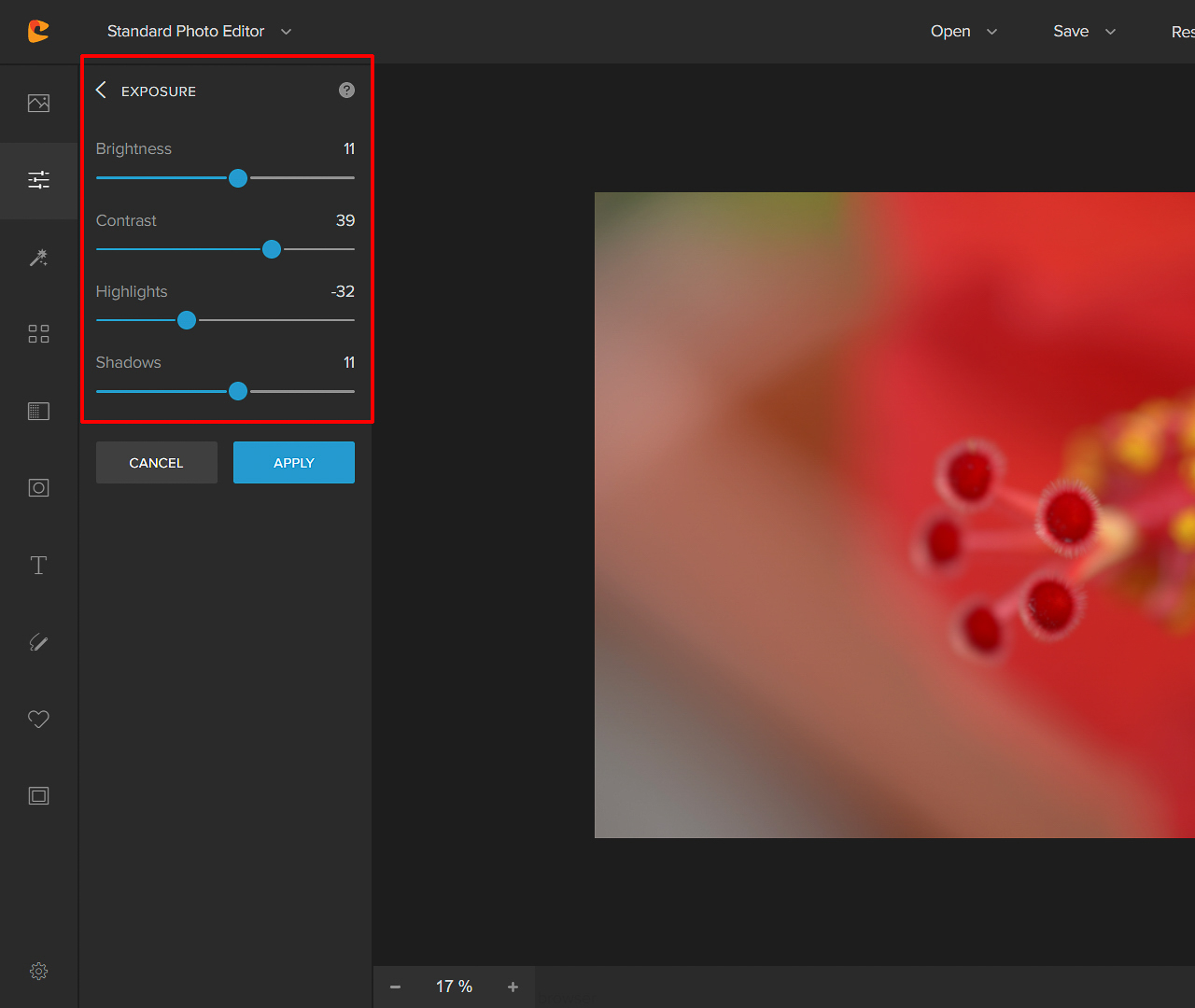Select the photo import panel icon

pos(38,104)
